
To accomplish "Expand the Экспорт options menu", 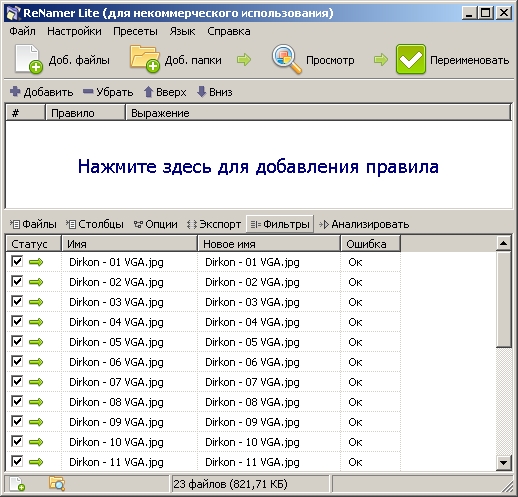I will [x=214, y=224].
